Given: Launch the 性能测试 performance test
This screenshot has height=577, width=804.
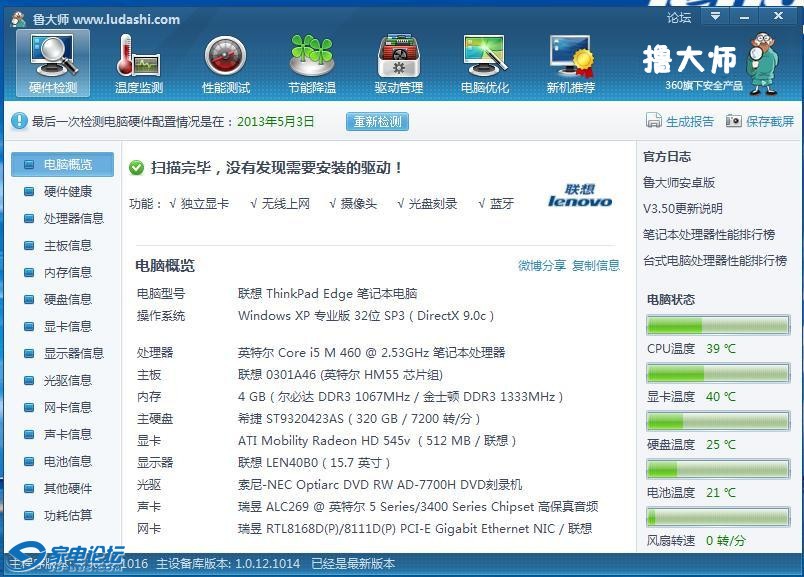Looking at the screenshot, I should coord(225,63).
